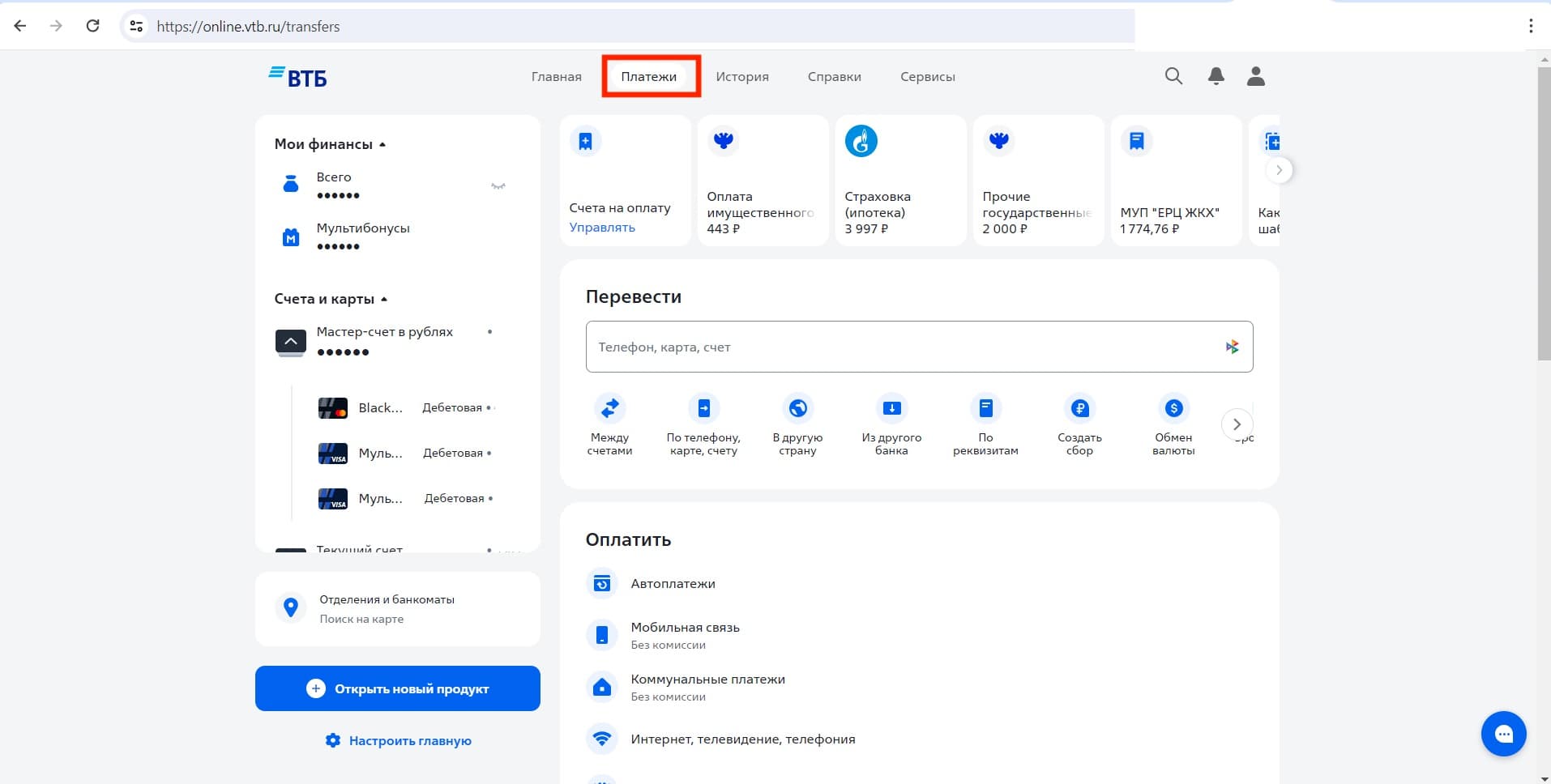The image size is (1551, 784).
Task: Open the Главная tab
Action: [x=557, y=77]
